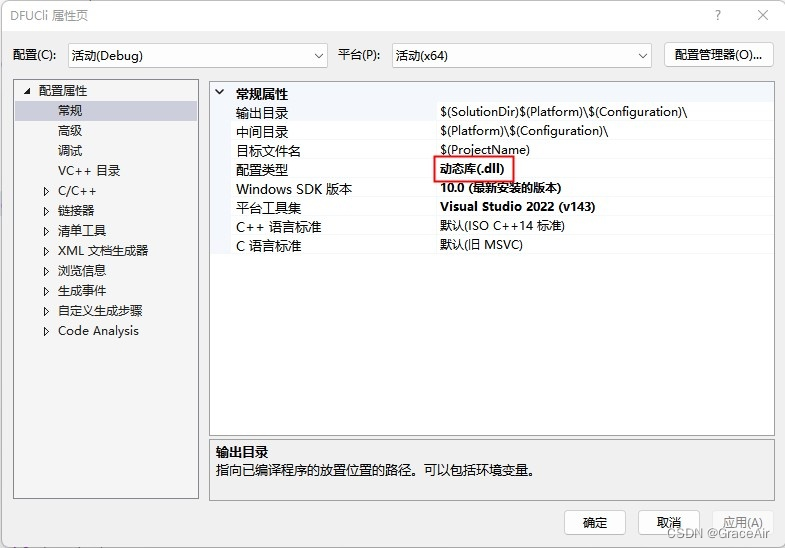785x548 pixels.
Task: Click the 平台工具集 property name
Action: coord(268,208)
